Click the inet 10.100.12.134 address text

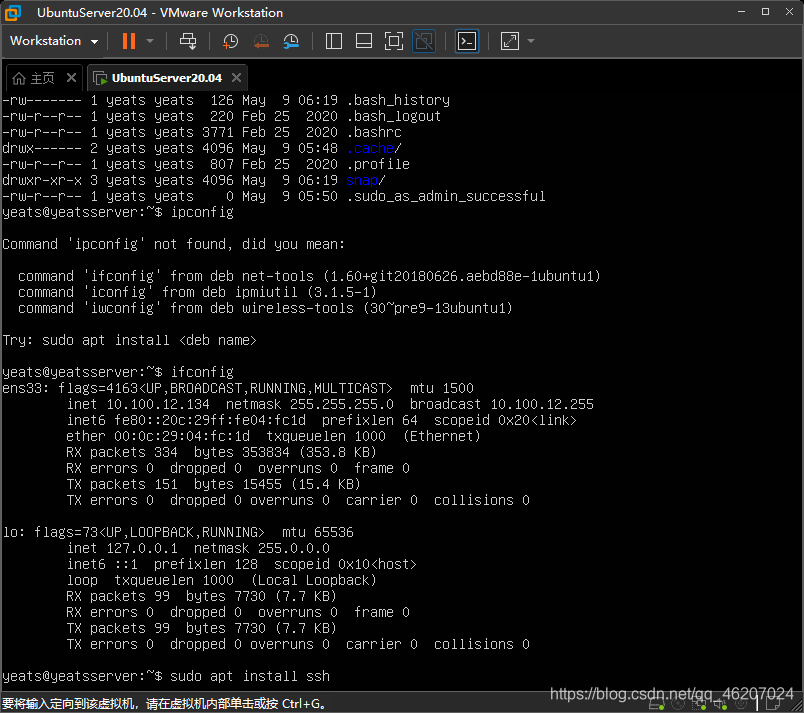pos(138,404)
